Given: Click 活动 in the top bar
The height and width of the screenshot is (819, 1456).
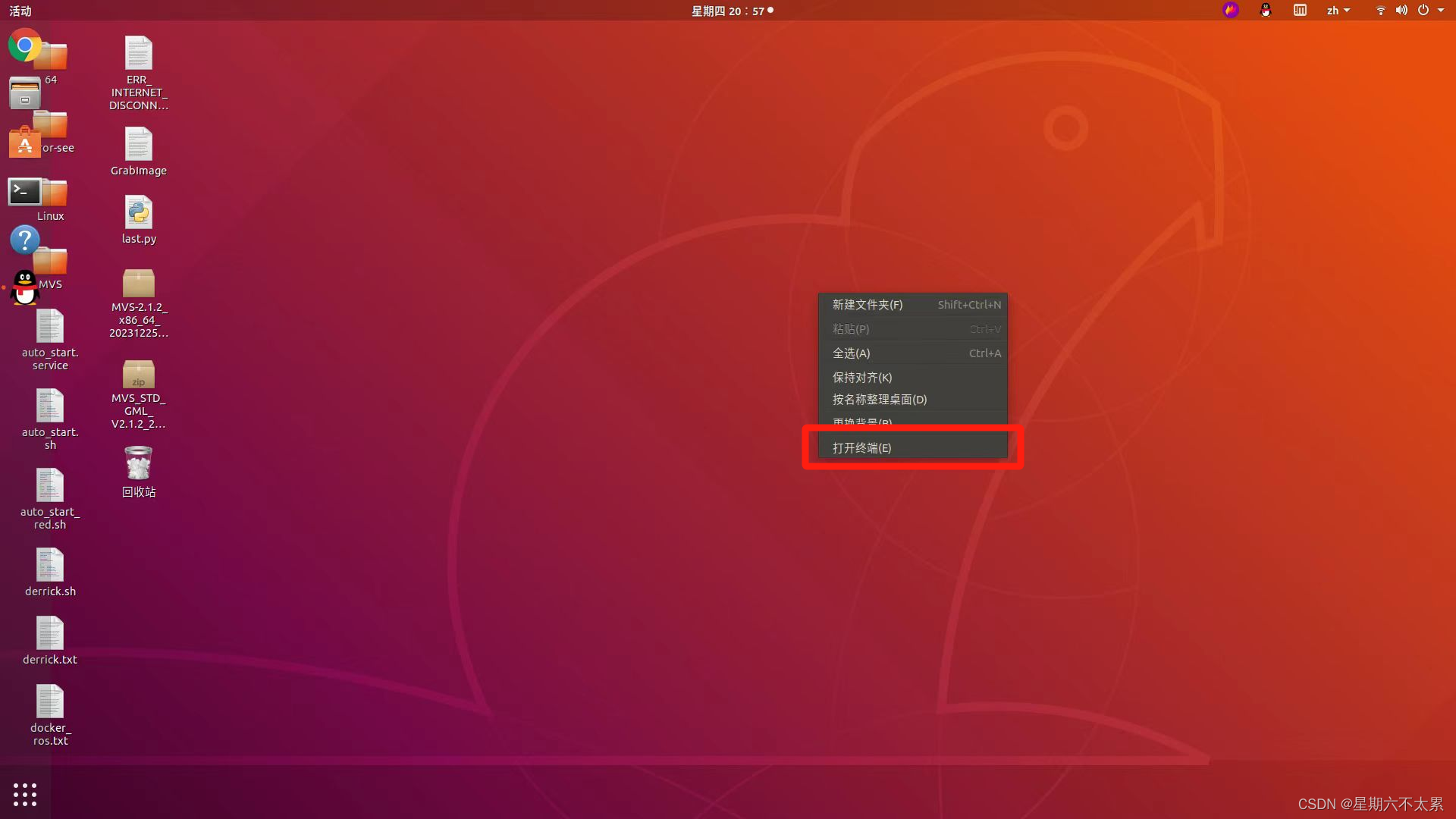Looking at the screenshot, I should click(19, 11).
